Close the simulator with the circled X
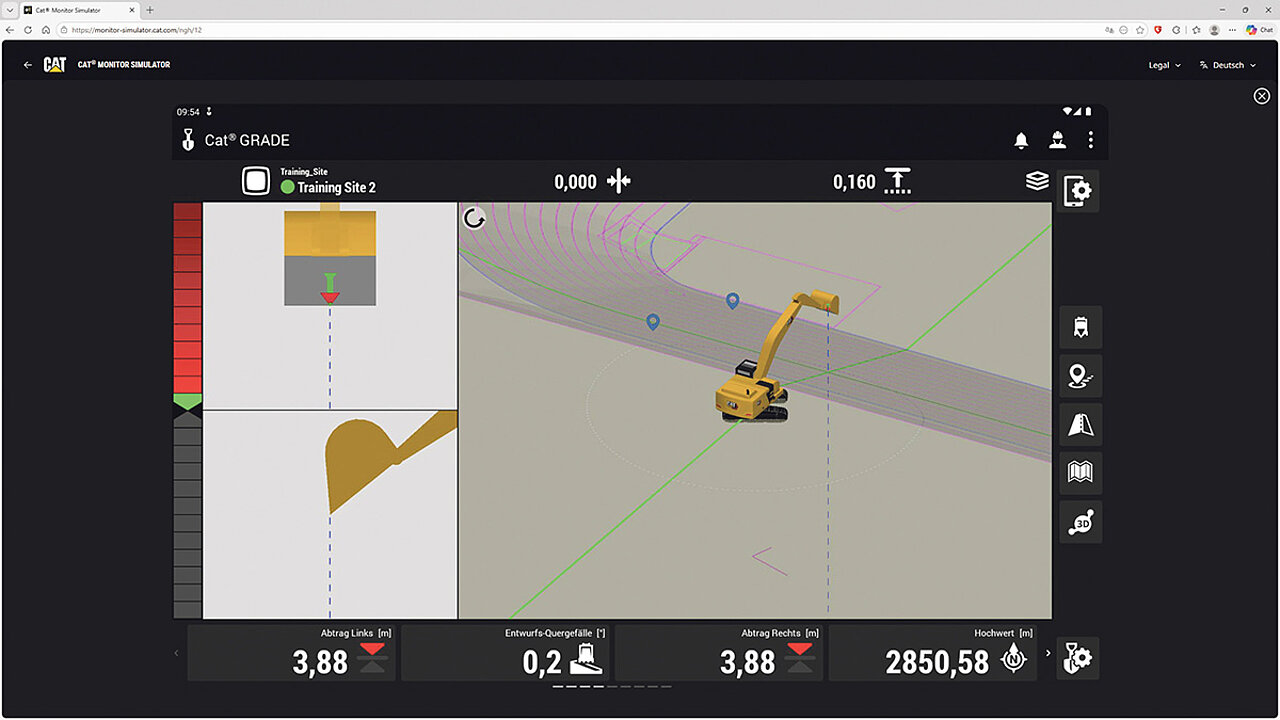This screenshot has height=720, width=1280. tap(1262, 95)
